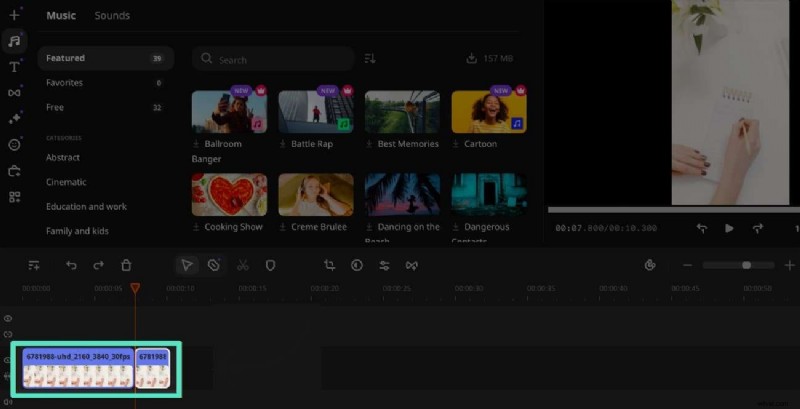Open the sort order dropdown beside search
This screenshot has width=800, height=409.
pyautogui.click(x=370, y=59)
